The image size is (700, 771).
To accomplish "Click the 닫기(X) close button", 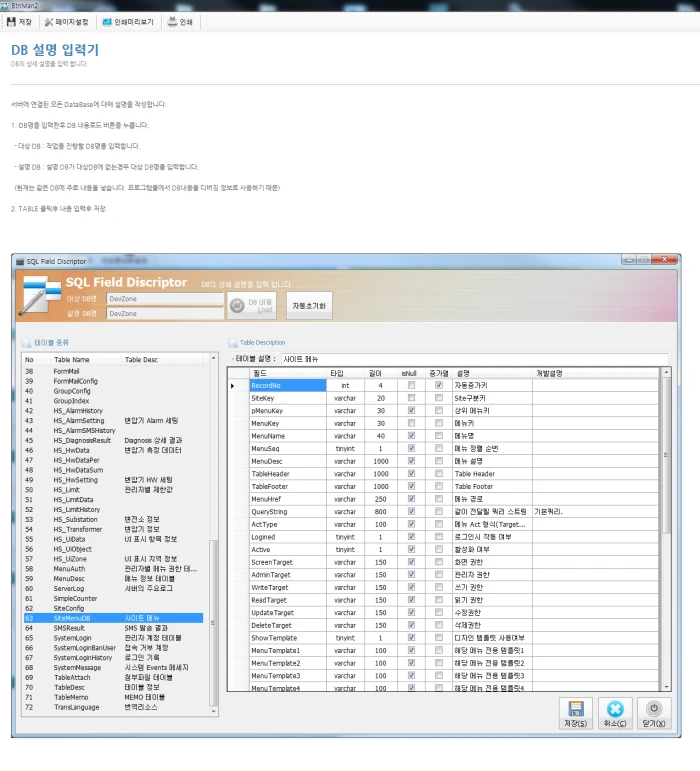I will (654, 713).
